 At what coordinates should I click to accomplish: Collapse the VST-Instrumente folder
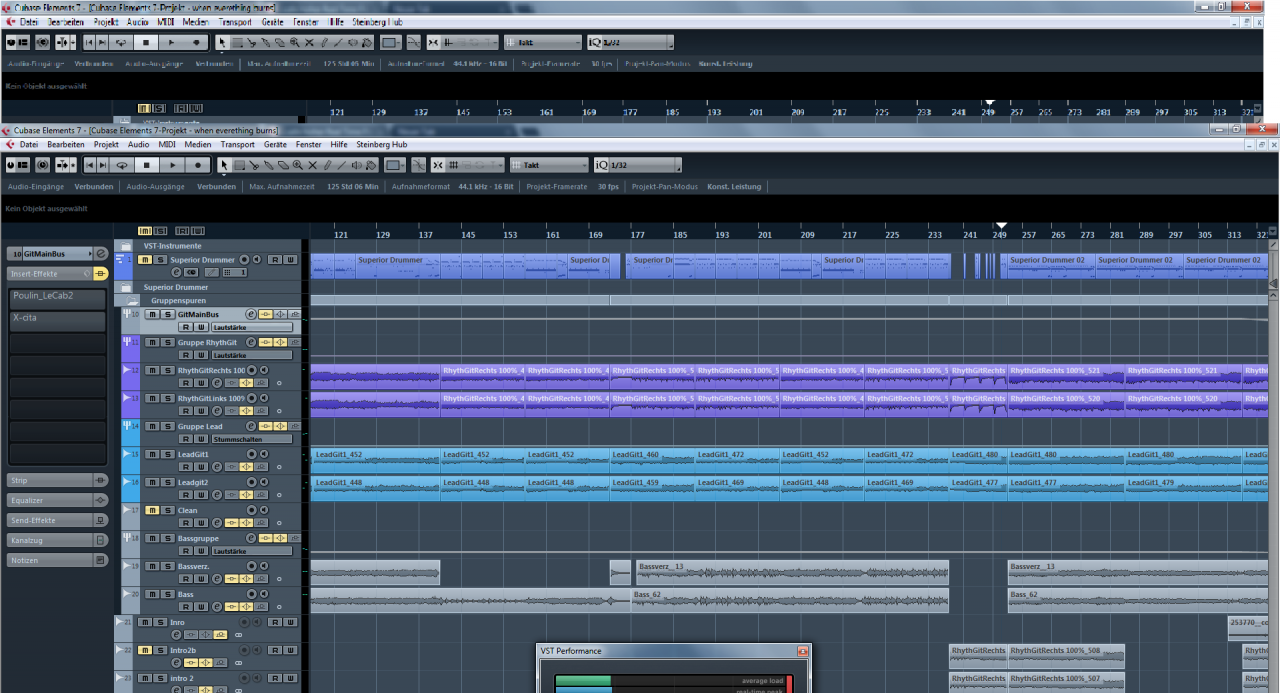coord(125,246)
